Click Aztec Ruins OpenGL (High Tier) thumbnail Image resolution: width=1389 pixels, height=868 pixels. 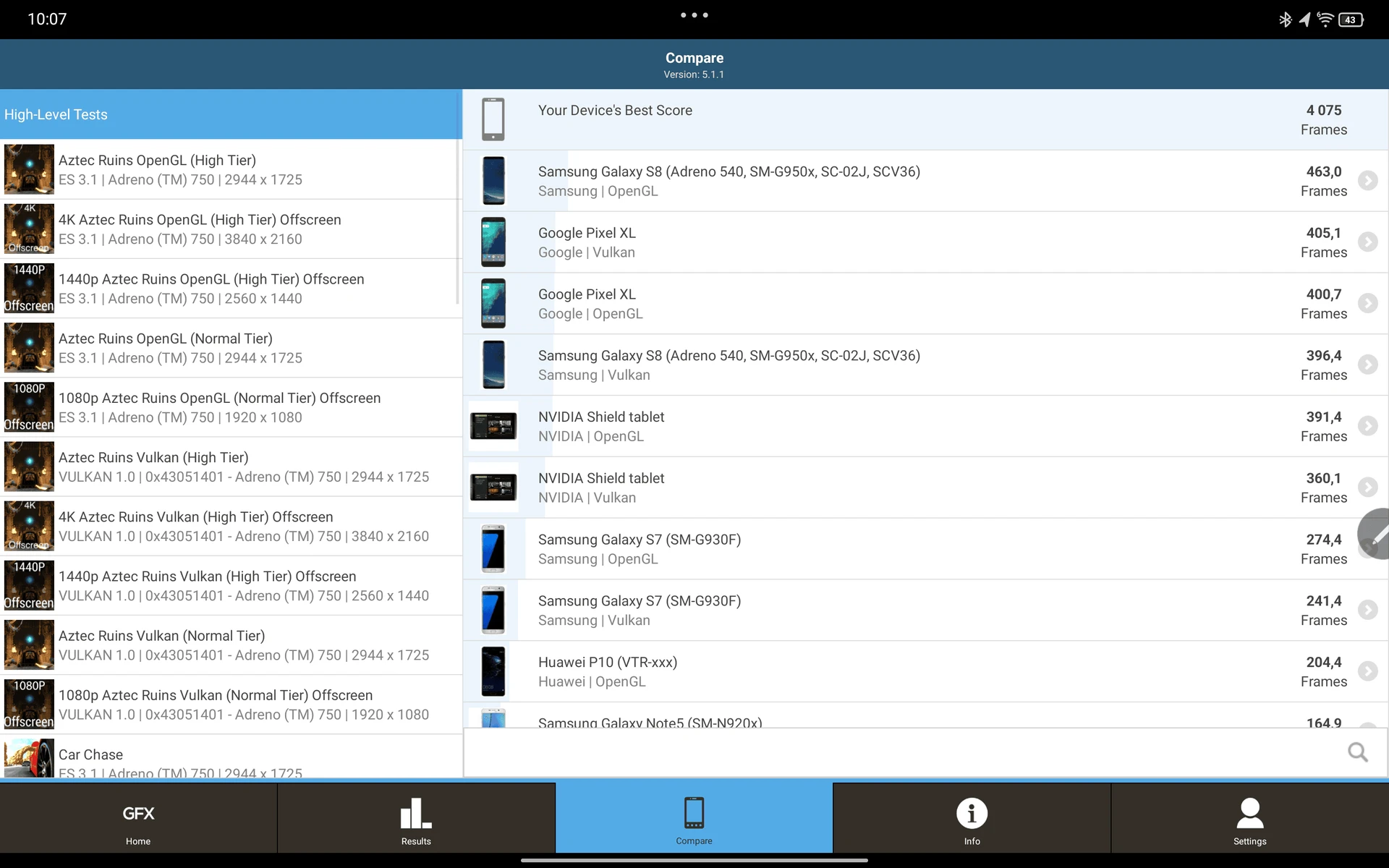[29, 169]
